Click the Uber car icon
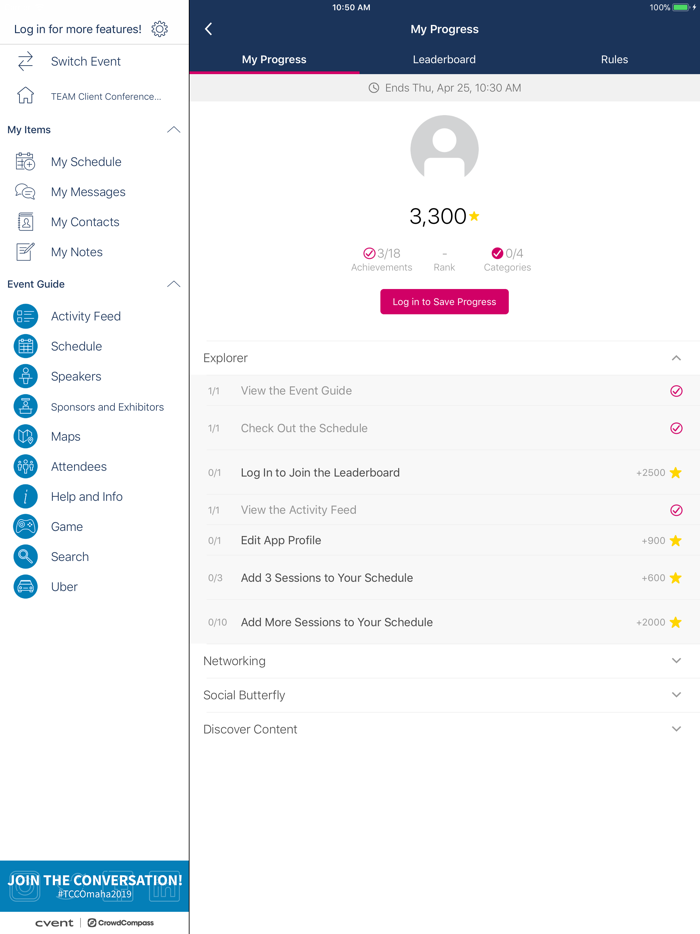Image resolution: width=700 pixels, height=934 pixels. 26,587
